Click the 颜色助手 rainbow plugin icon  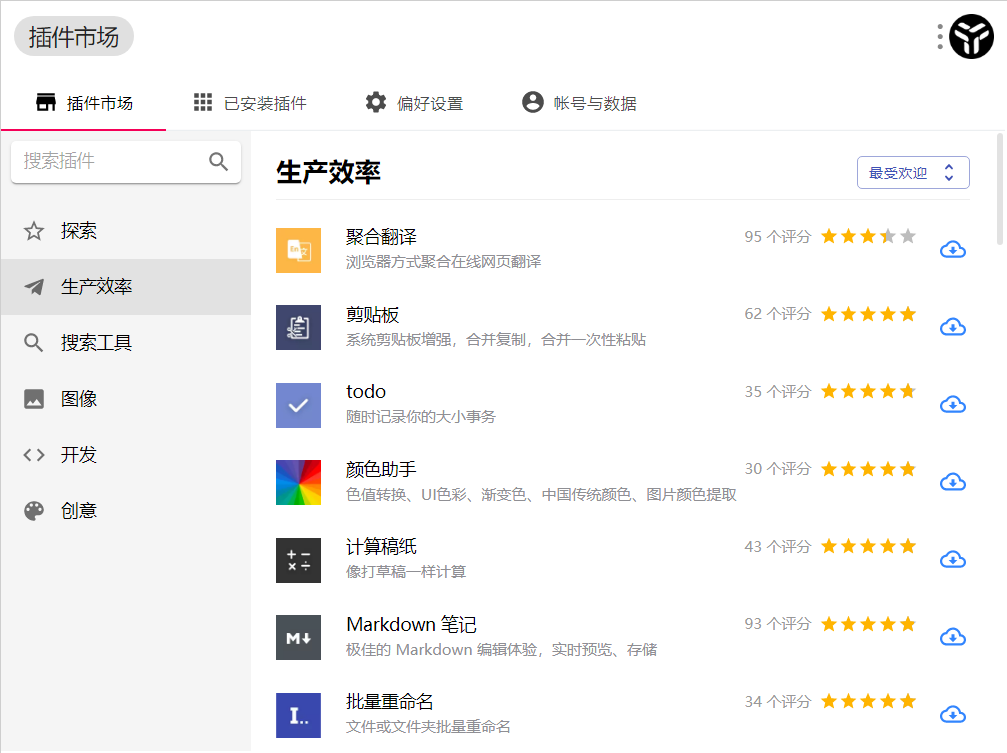(298, 483)
